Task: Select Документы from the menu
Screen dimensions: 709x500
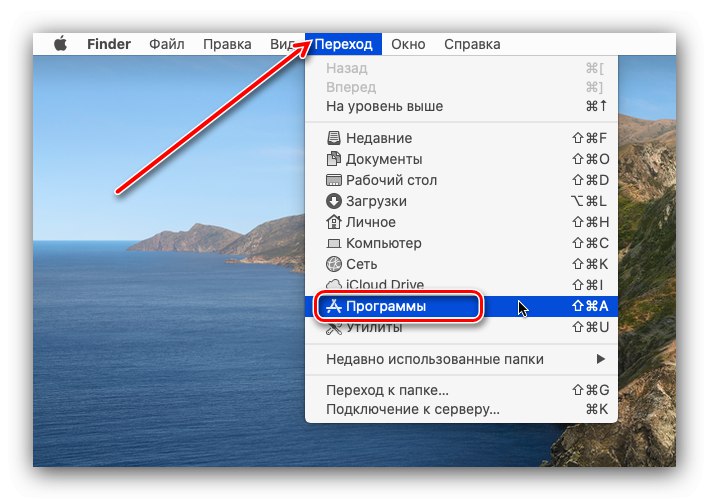Action: pyautogui.click(x=461, y=159)
